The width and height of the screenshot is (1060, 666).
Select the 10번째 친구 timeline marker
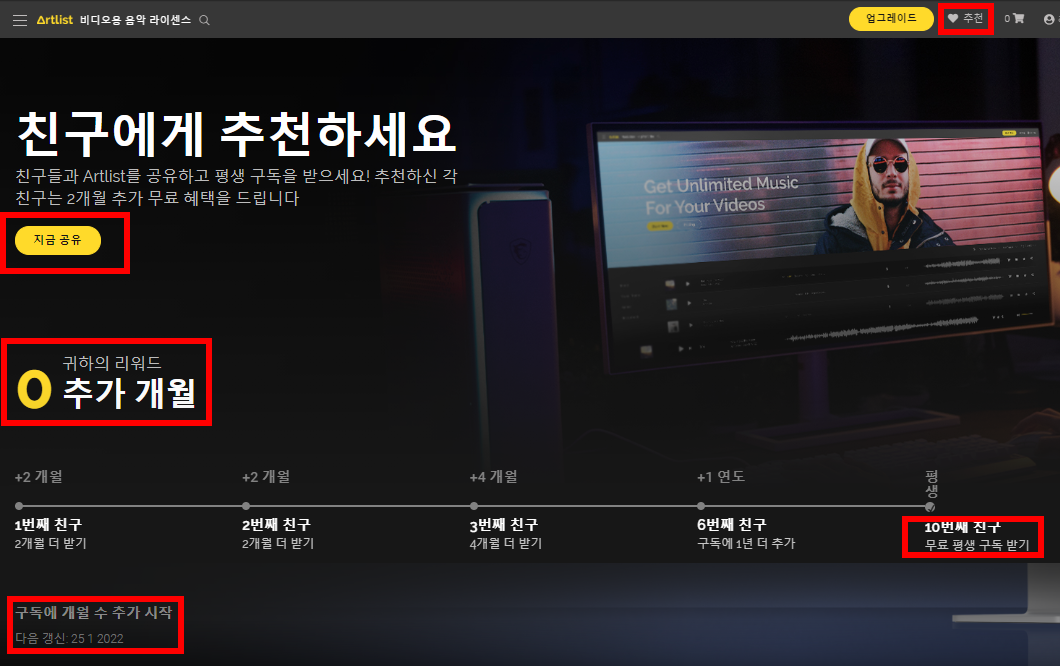pos(930,506)
